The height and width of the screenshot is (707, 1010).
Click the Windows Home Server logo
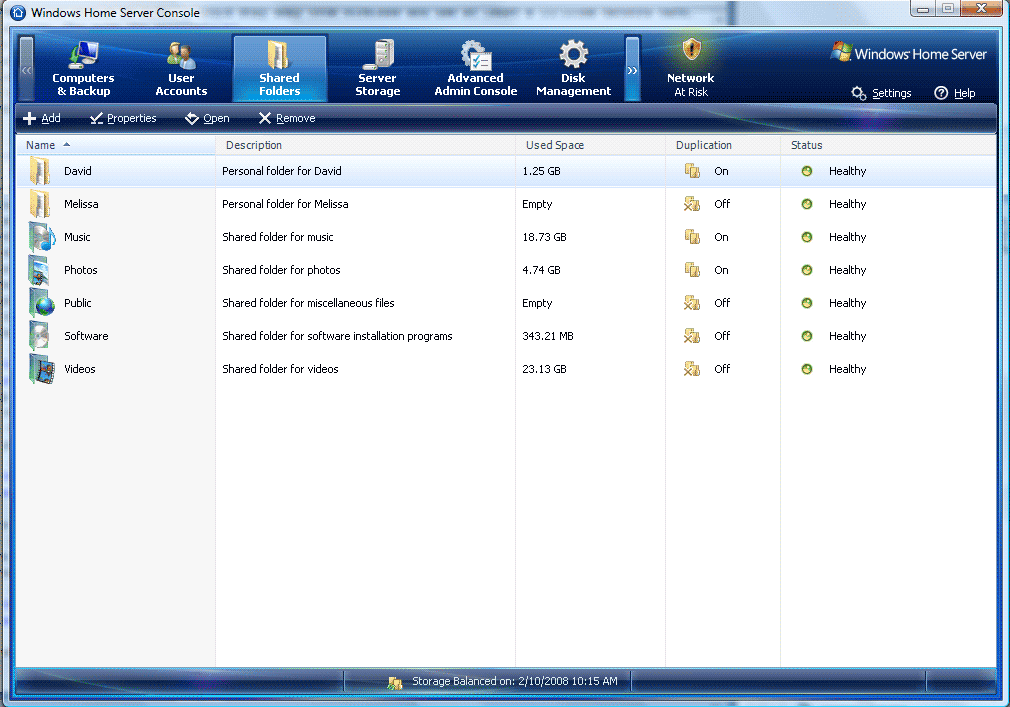[908, 53]
